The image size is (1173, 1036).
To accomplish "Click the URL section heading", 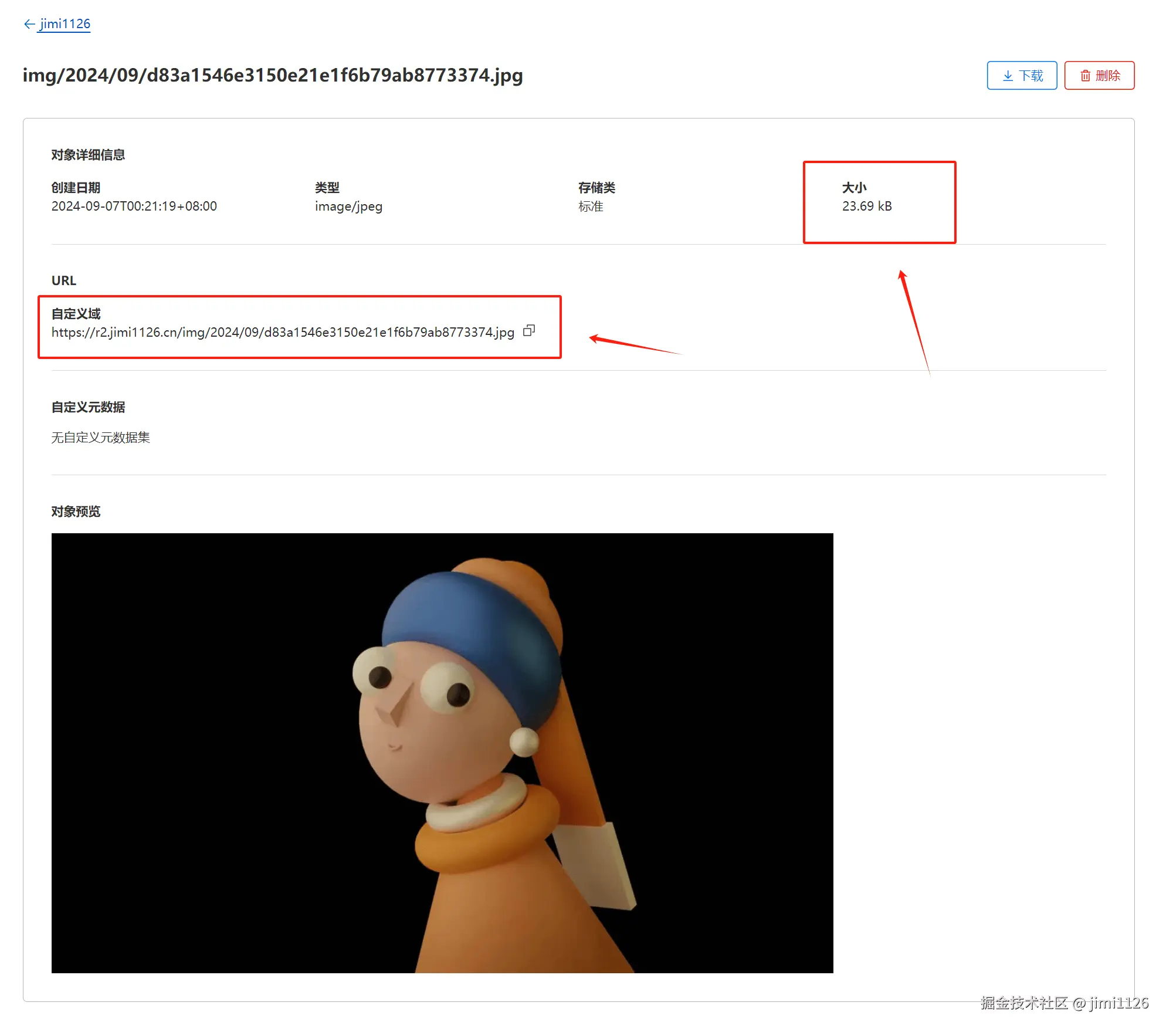I will [63, 280].
